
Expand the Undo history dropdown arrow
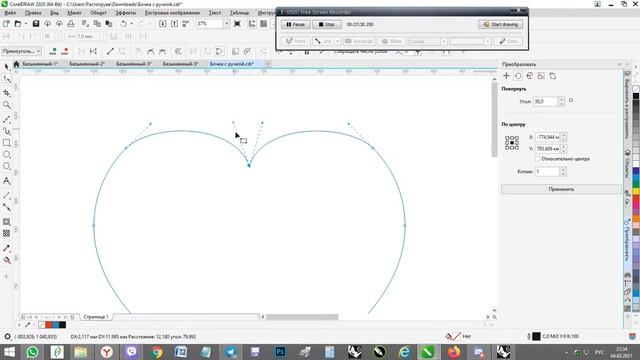131,24
